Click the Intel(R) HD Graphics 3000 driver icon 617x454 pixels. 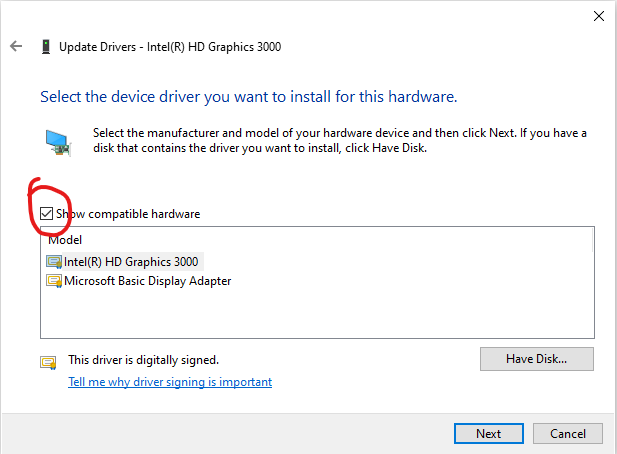pyautogui.click(x=54, y=262)
